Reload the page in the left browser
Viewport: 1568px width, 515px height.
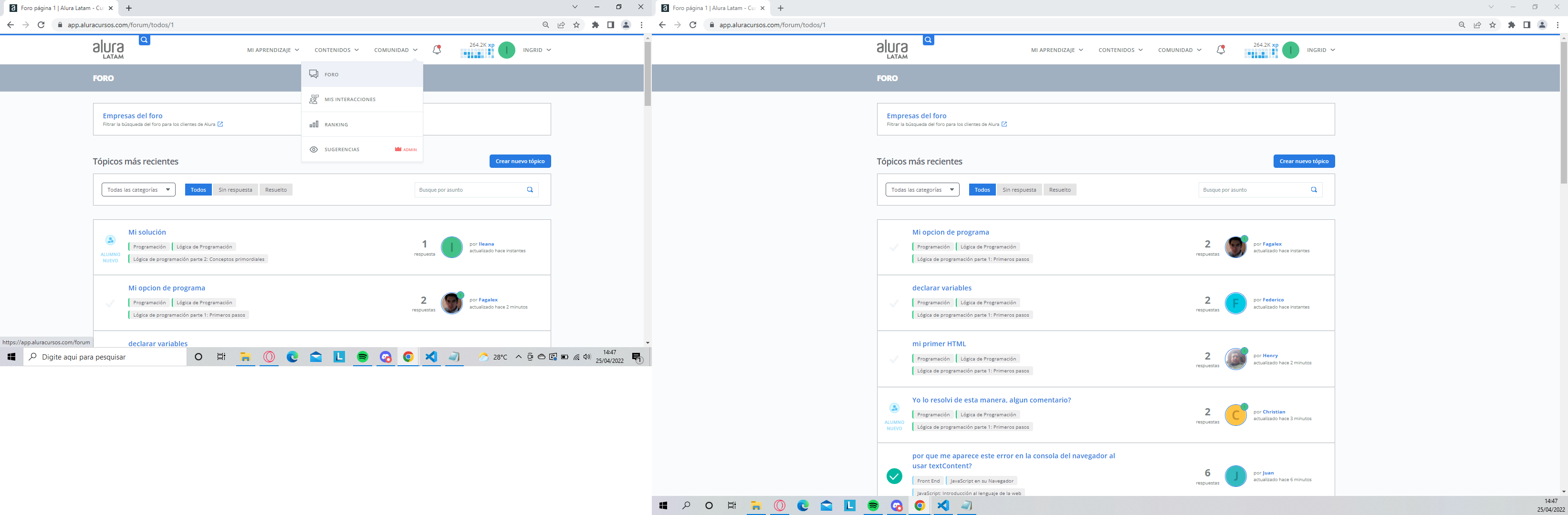point(42,25)
